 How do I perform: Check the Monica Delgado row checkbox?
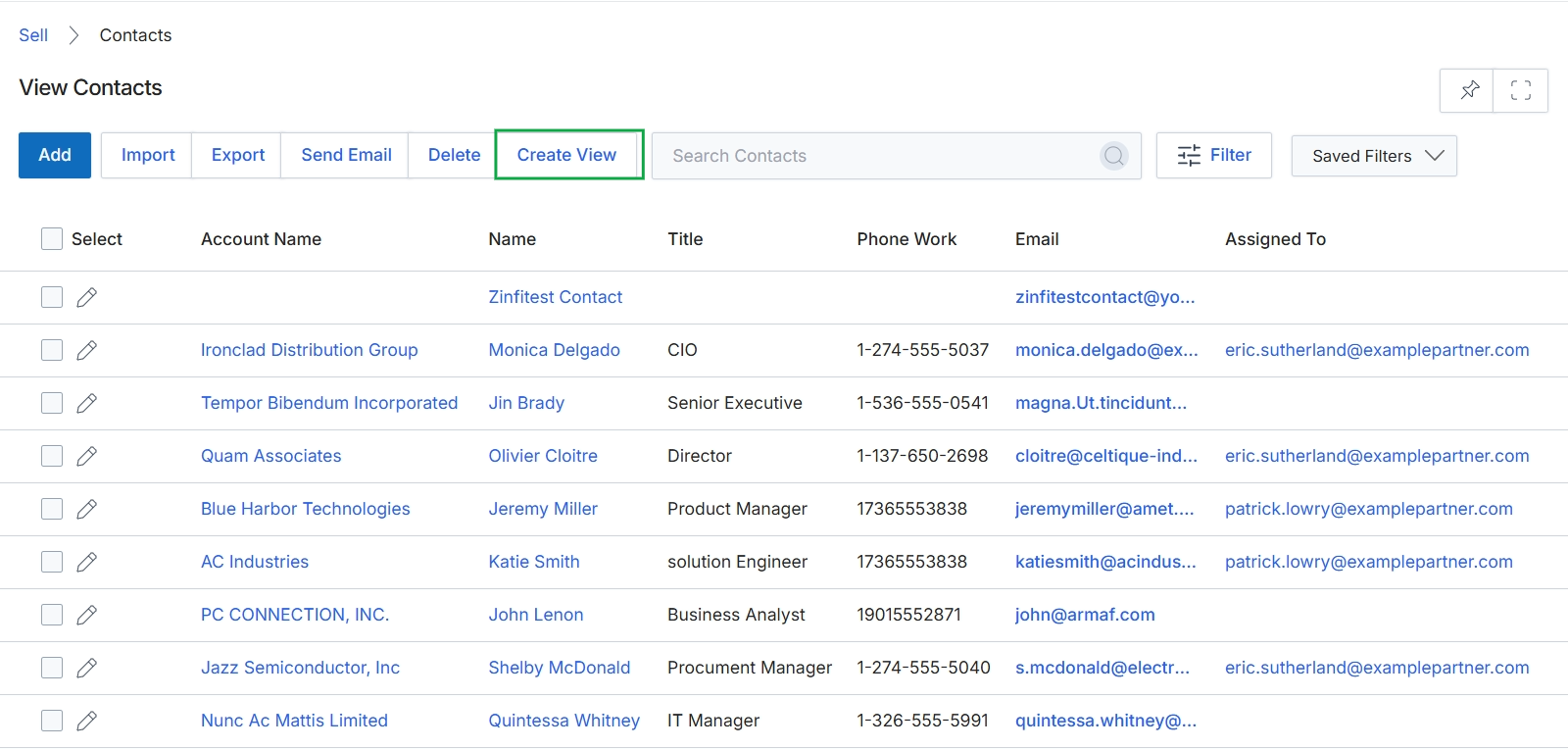pos(52,350)
